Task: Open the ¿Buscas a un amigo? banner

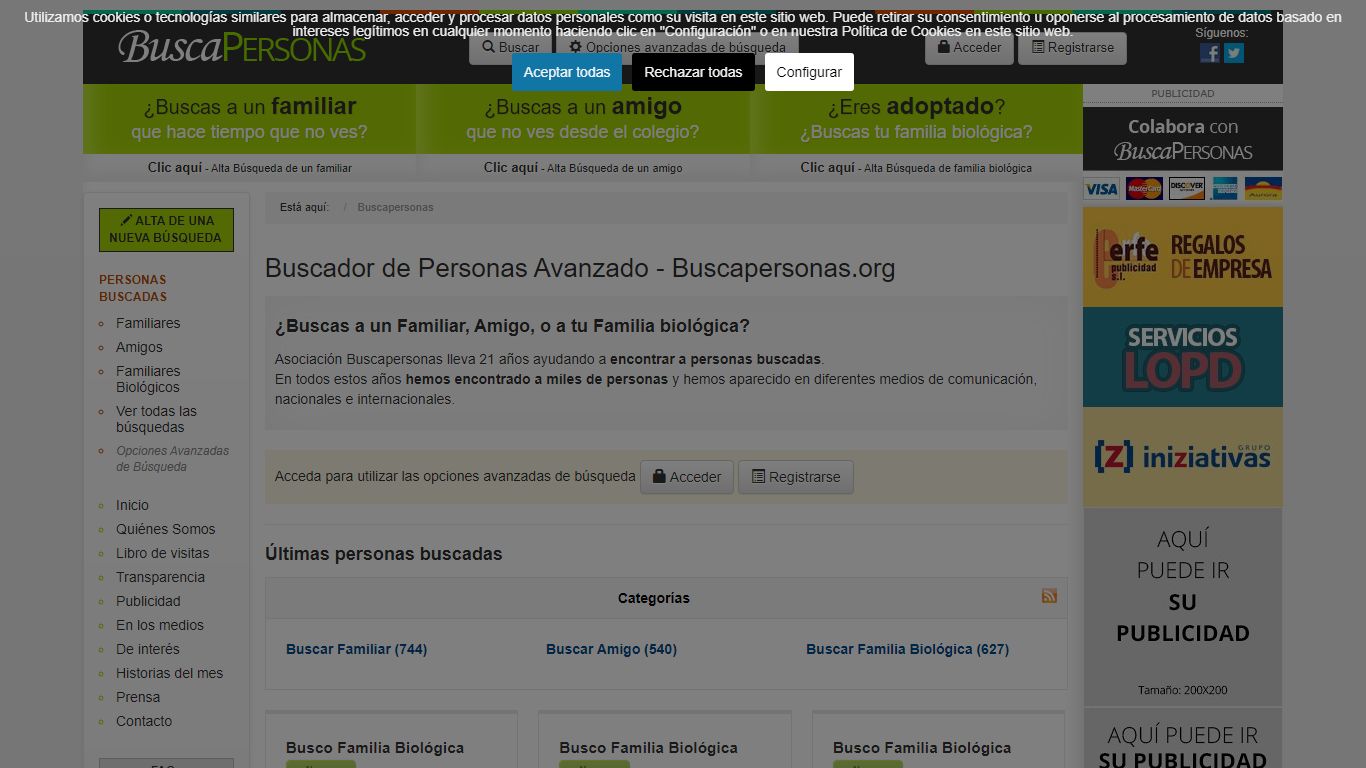Action: point(583,118)
